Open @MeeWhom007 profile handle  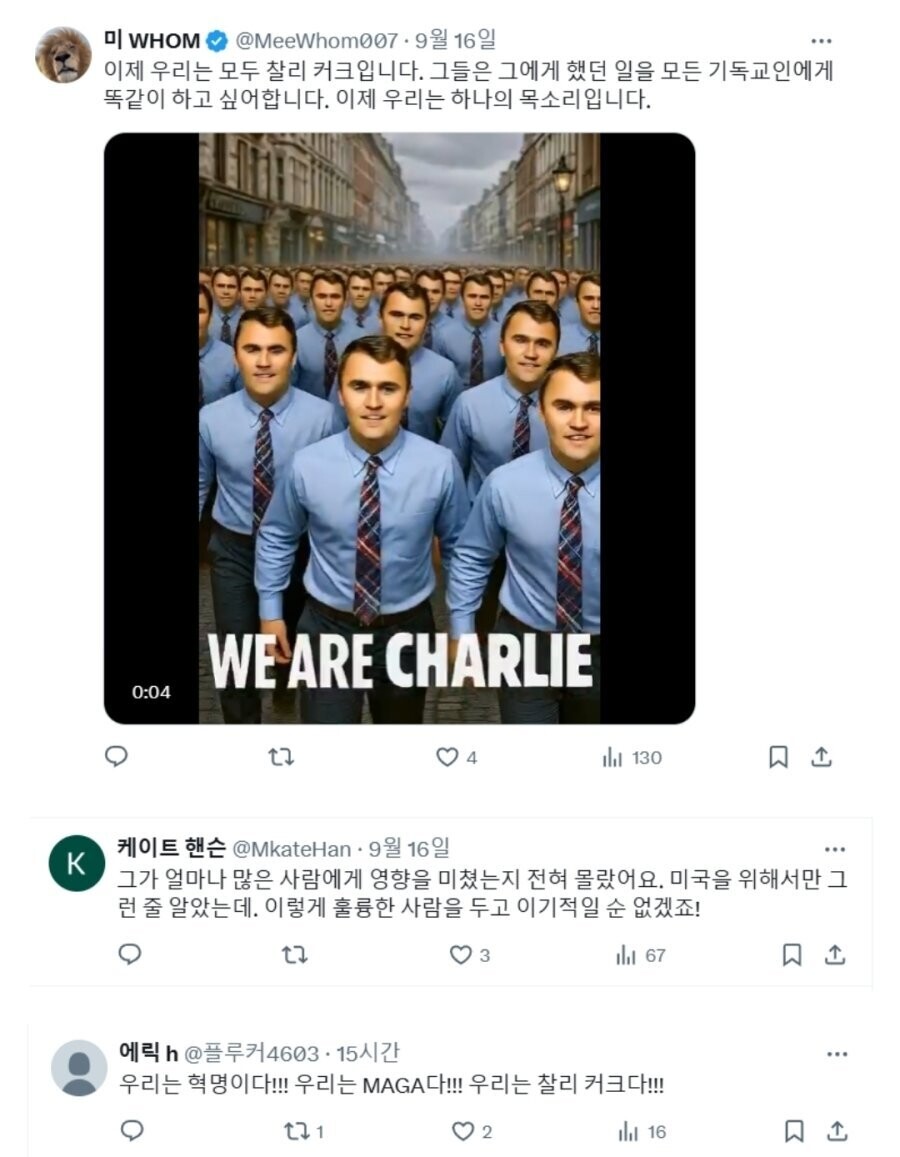pyautogui.click(x=316, y=41)
